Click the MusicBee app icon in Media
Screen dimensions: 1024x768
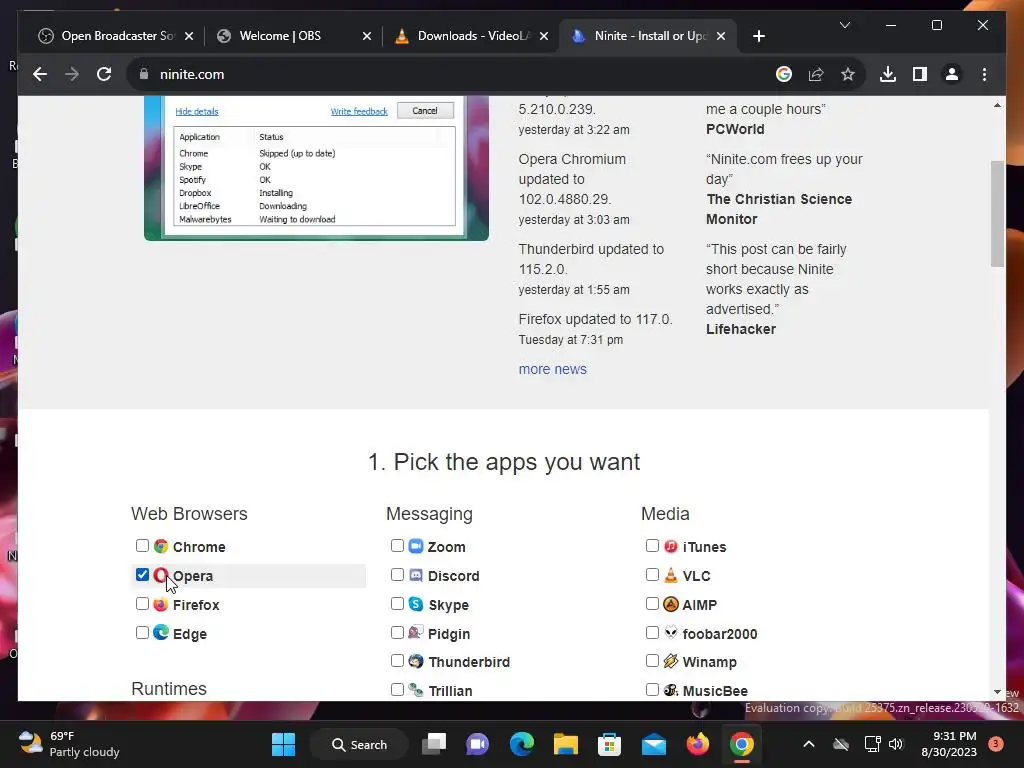tap(671, 690)
